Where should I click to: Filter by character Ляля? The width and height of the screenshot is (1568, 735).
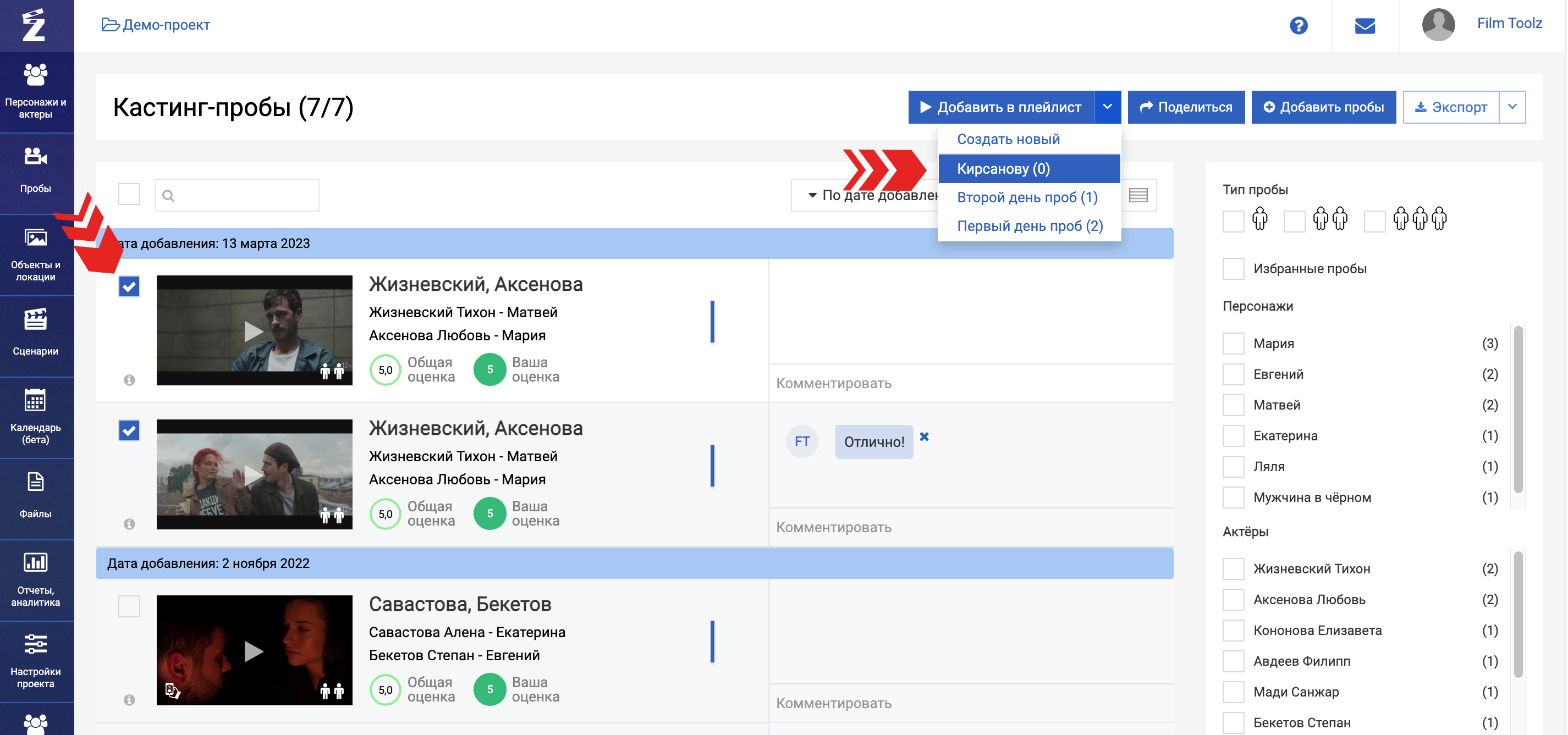click(1233, 467)
